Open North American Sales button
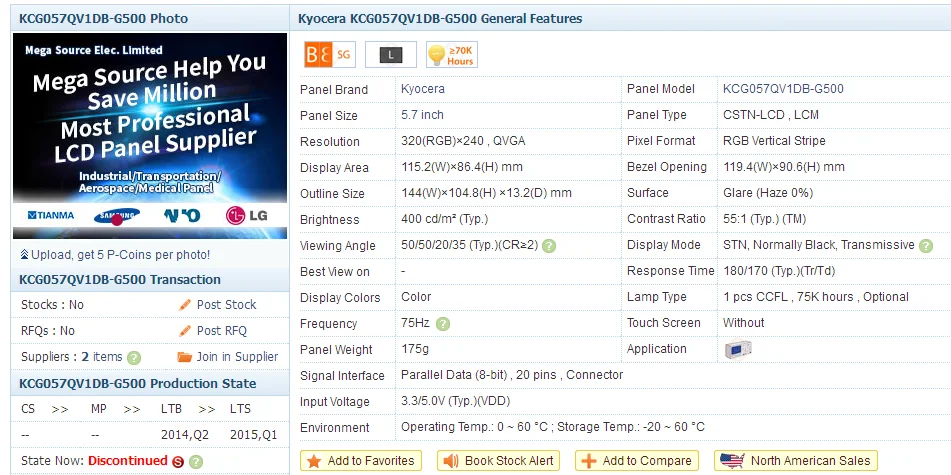The width and height of the screenshot is (951, 475). click(x=796, y=461)
